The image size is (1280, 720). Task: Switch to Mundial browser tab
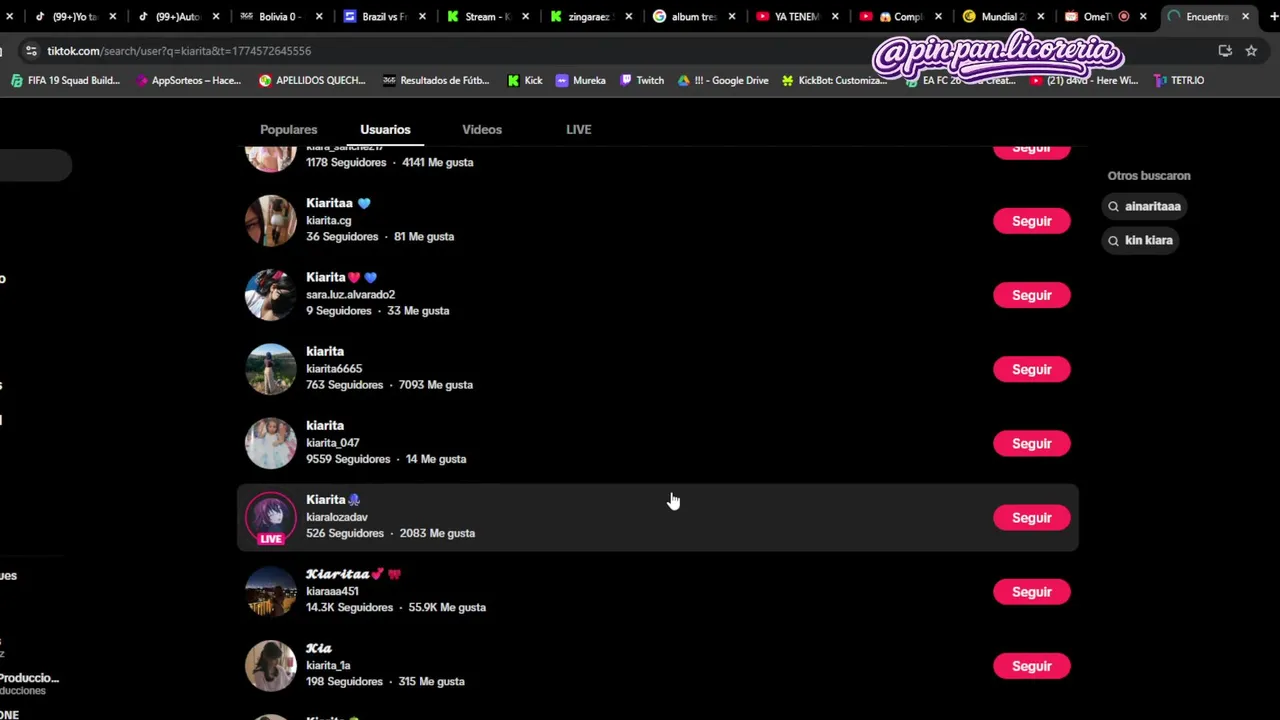(x=1003, y=16)
